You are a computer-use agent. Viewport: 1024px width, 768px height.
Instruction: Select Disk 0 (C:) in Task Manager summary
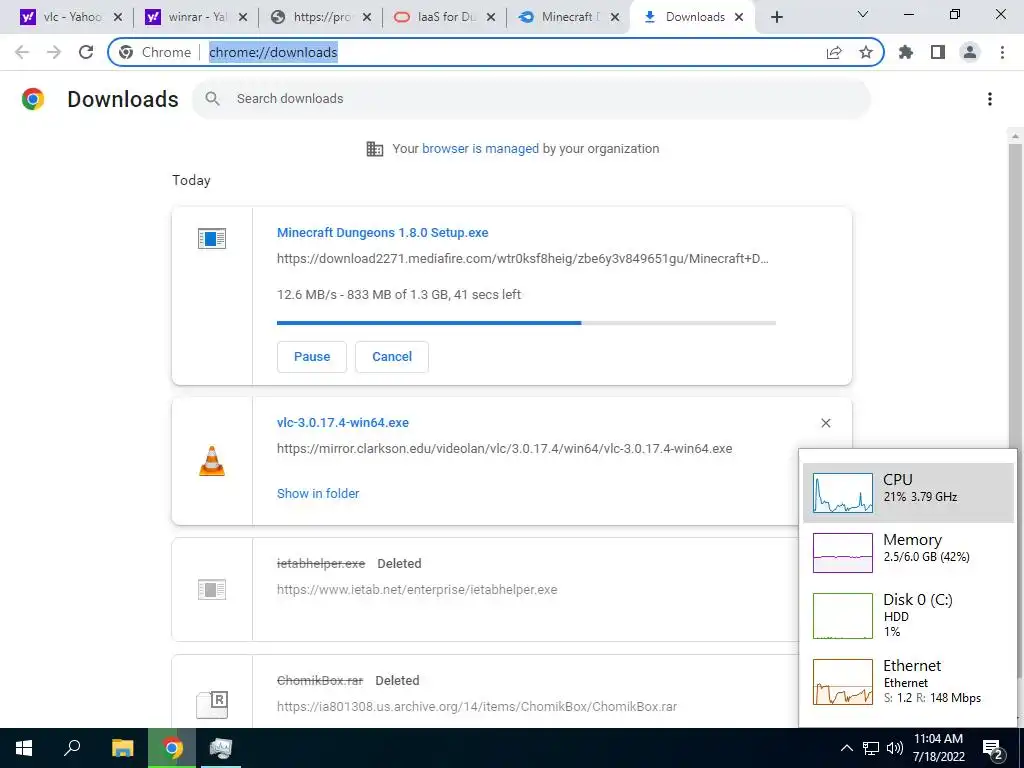[908, 615]
